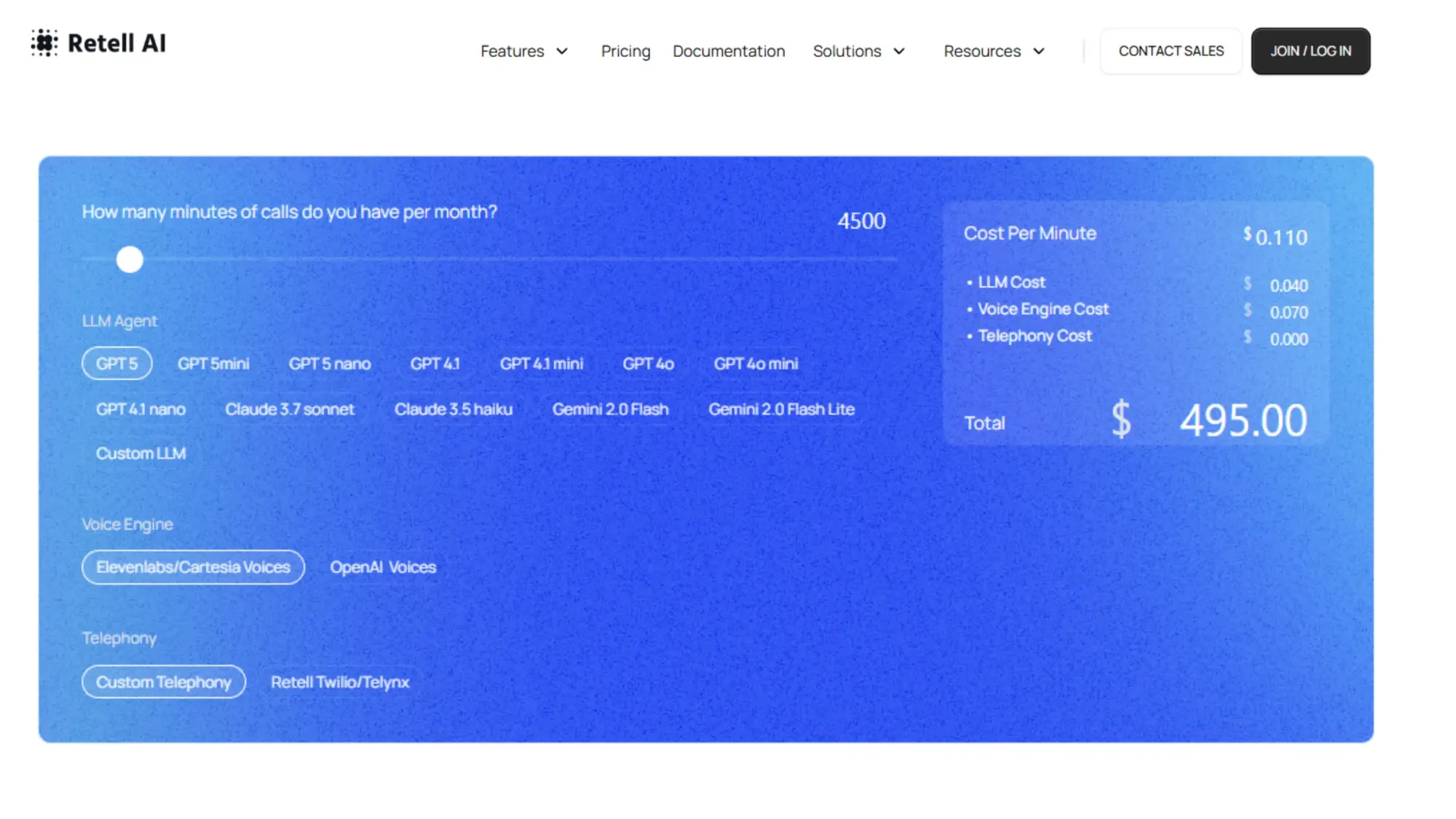Choose Retell Twilio/Telynx telephony option
Image resolution: width=1456 pixels, height=819 pixels.
[341, 682]
